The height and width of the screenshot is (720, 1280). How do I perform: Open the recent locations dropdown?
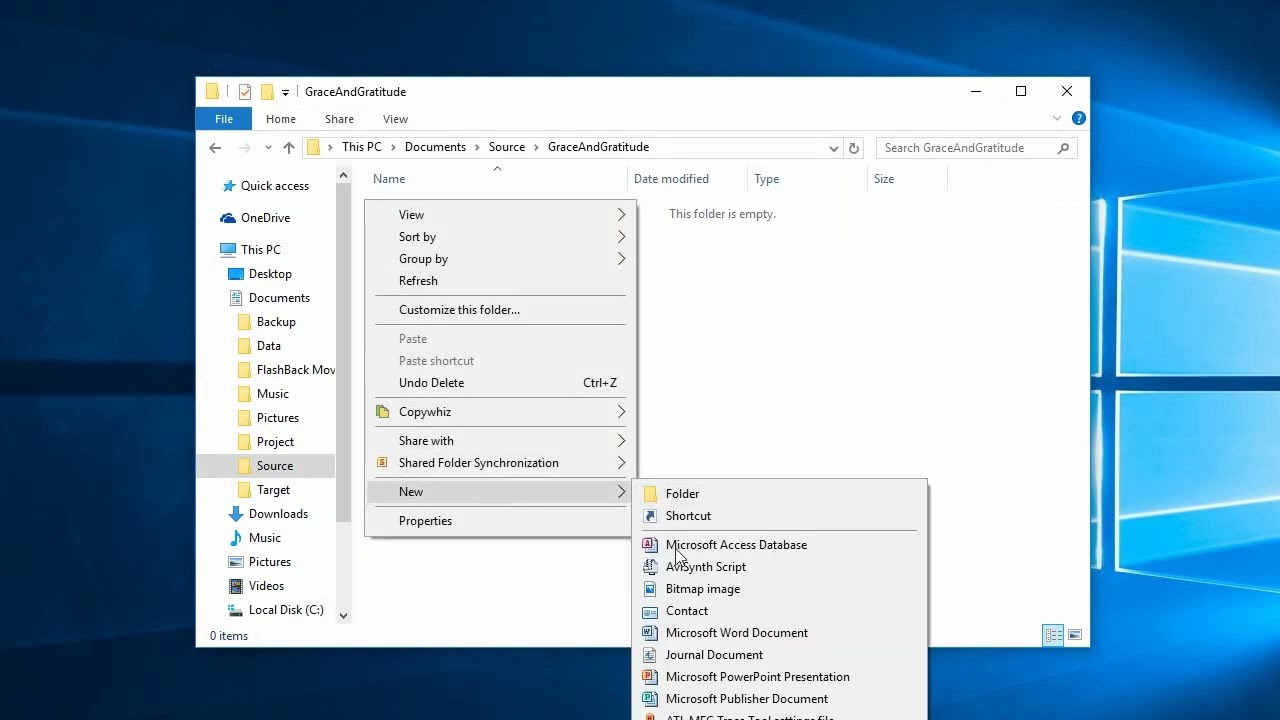(x=268, y=148)
